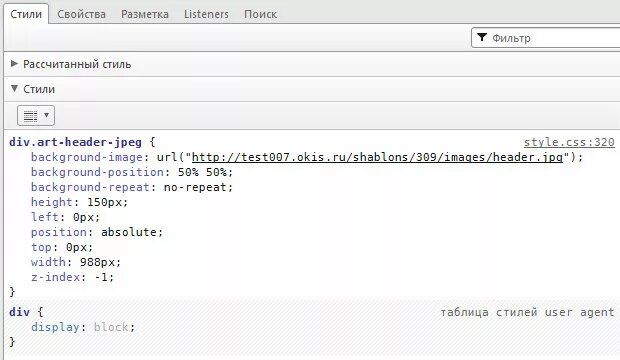Switch to the Разметка tab

pos(145,14)
